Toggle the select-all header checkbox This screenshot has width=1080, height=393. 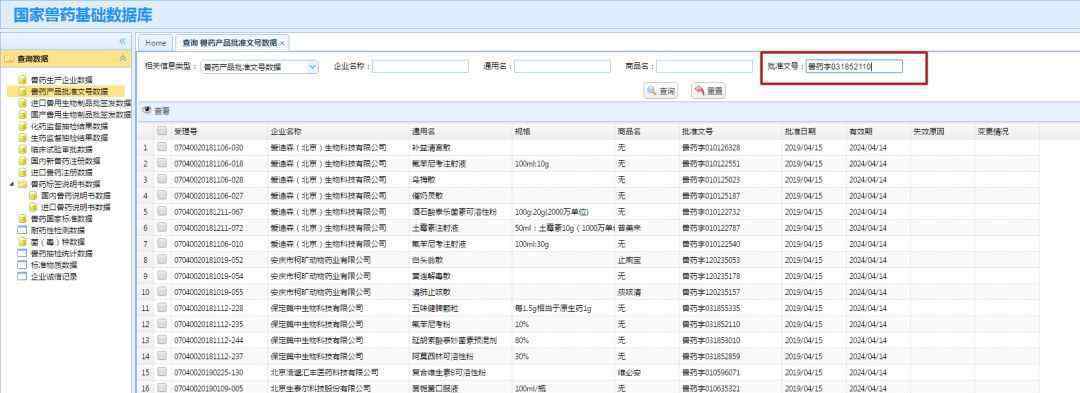pos(162,131)
